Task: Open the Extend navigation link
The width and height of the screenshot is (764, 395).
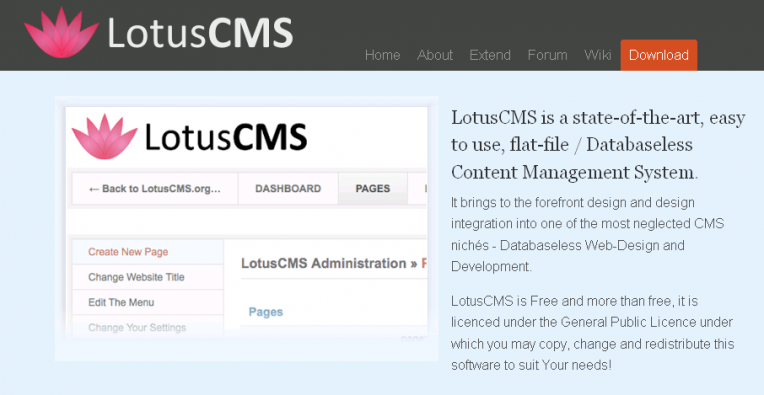Action: 490,55
